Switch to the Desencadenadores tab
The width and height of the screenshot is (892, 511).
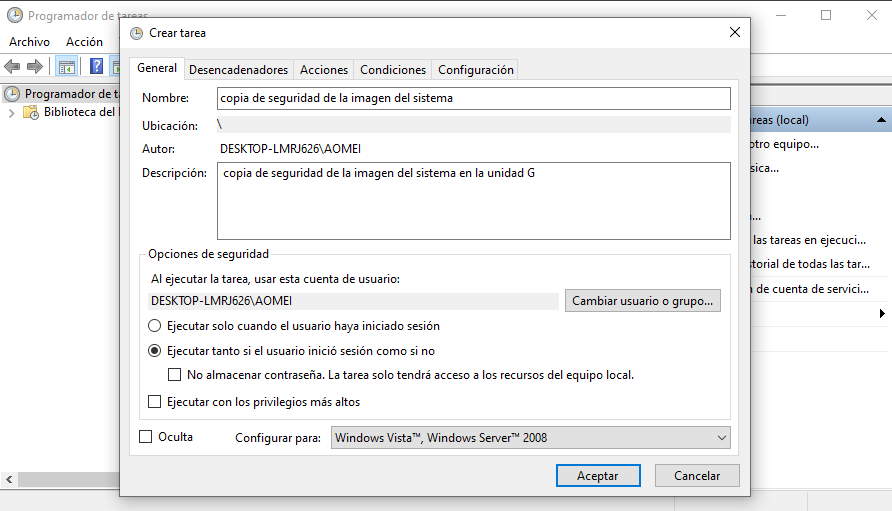tap(238, 70)
